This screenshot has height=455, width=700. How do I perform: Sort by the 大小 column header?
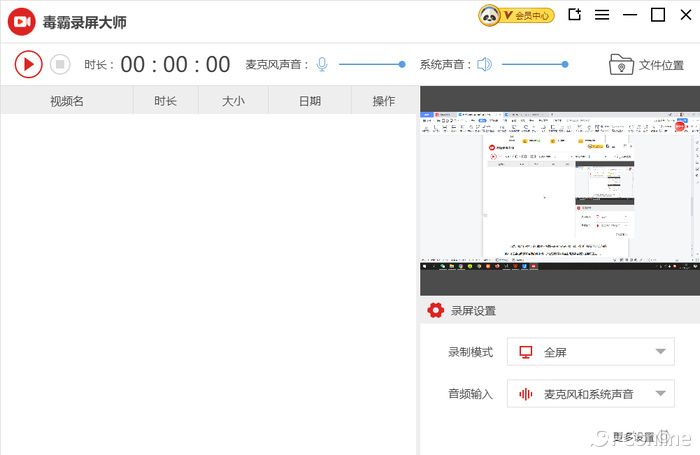233,101
